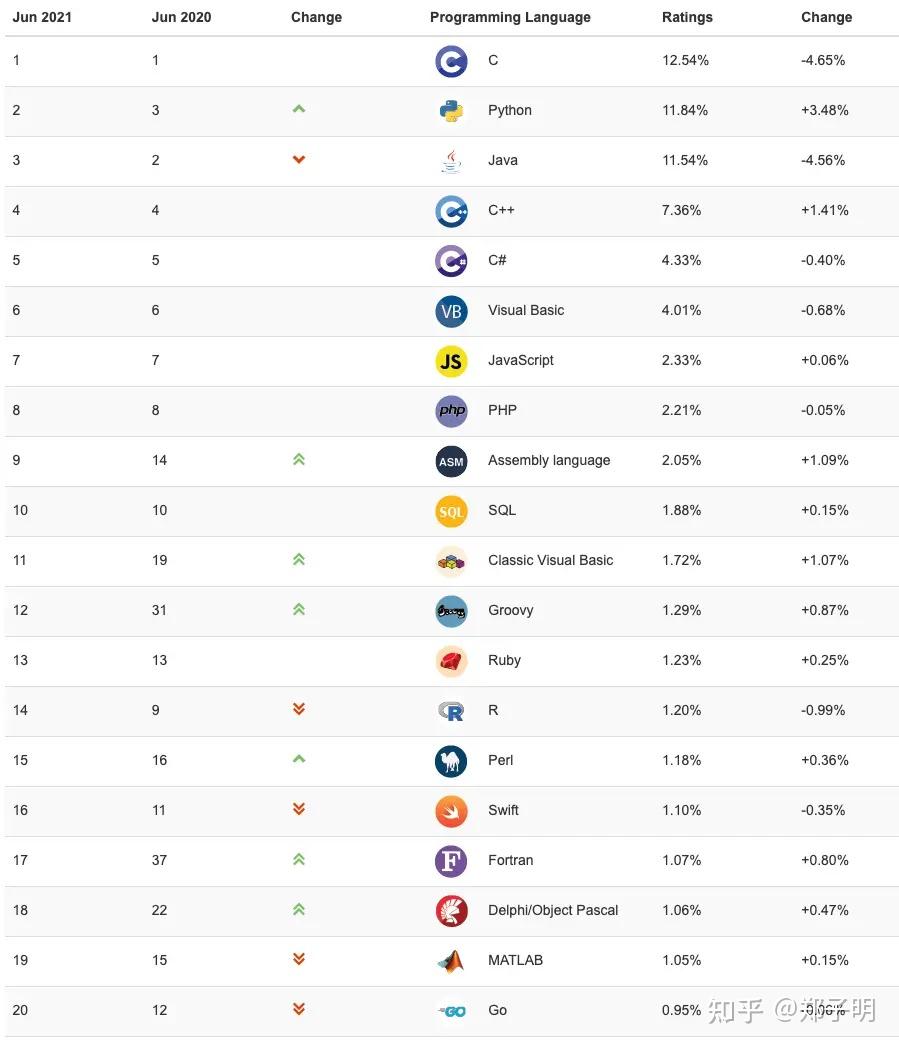Click the Jun 2021 column header
This screenshot has height=1047, width=899.
pyautogui.click(x=42, y=17)
